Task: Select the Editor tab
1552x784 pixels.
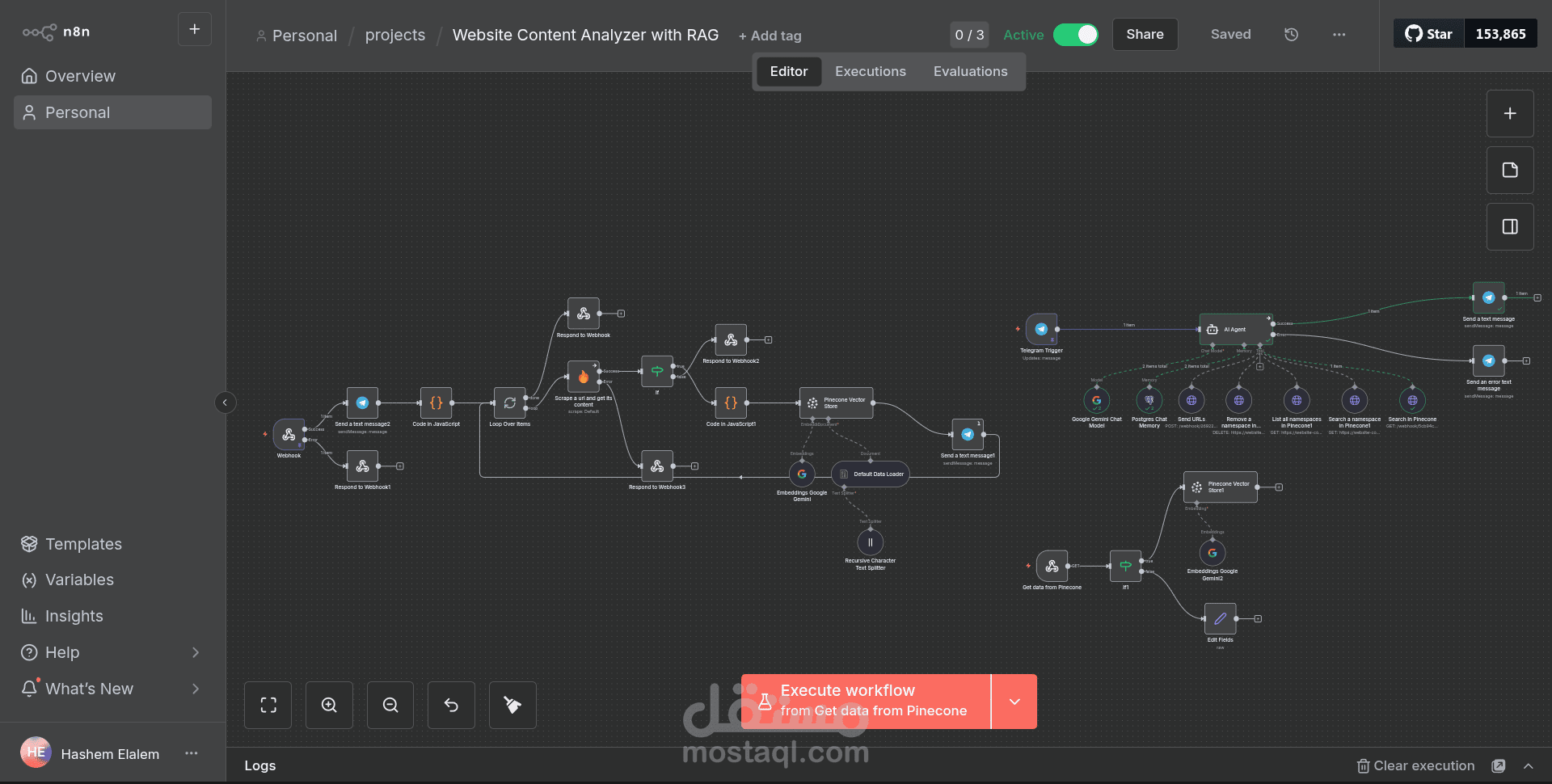Action: tap(788, 72)
